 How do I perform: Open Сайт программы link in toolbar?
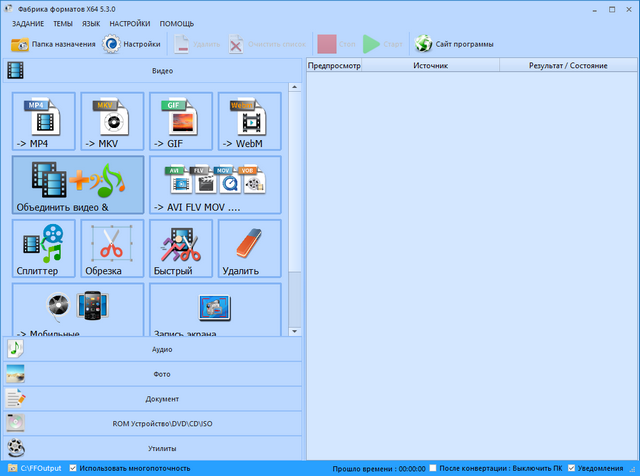pyautogui.click(x=448, y=44)
